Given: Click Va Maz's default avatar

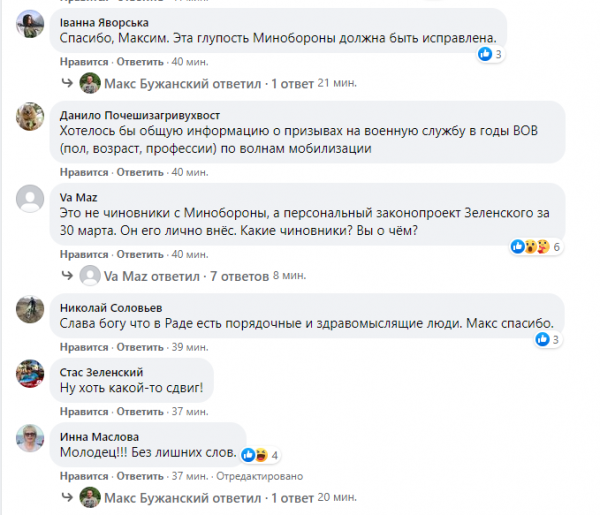Looking at the screenshot, I should (30, 200).
